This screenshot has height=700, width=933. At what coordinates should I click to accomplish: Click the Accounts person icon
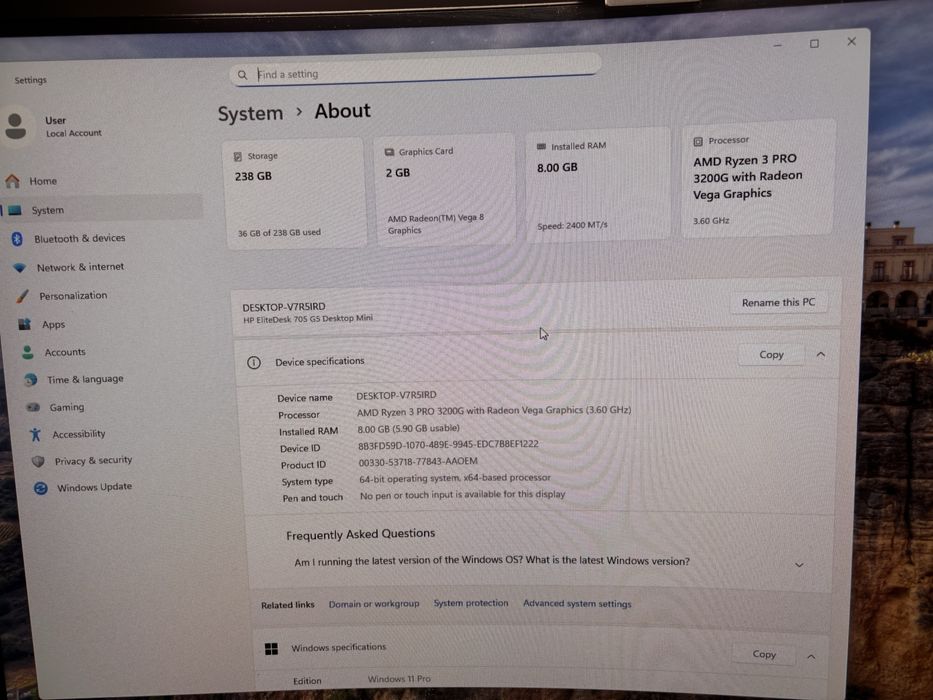point(27,352)
